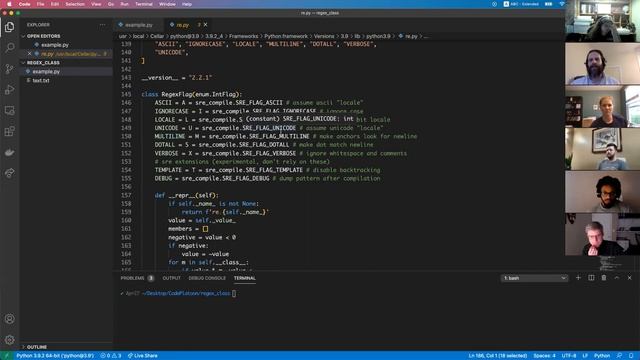Screen dimensions: 640x360
Task: Open the Extensions view
Action: coord(9,131)
